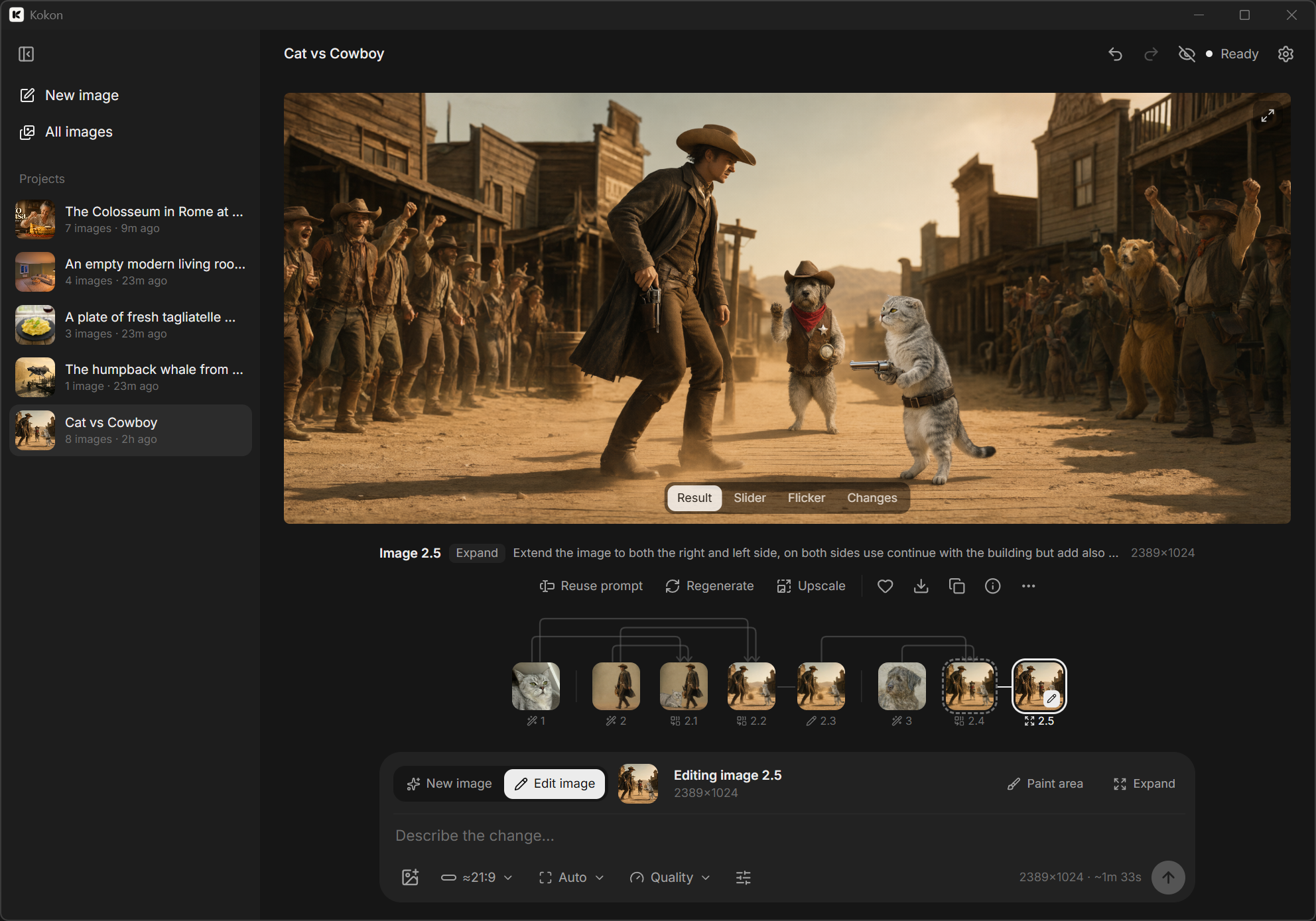
Task: Select history thumbnail 2.1
Action: 684,686
